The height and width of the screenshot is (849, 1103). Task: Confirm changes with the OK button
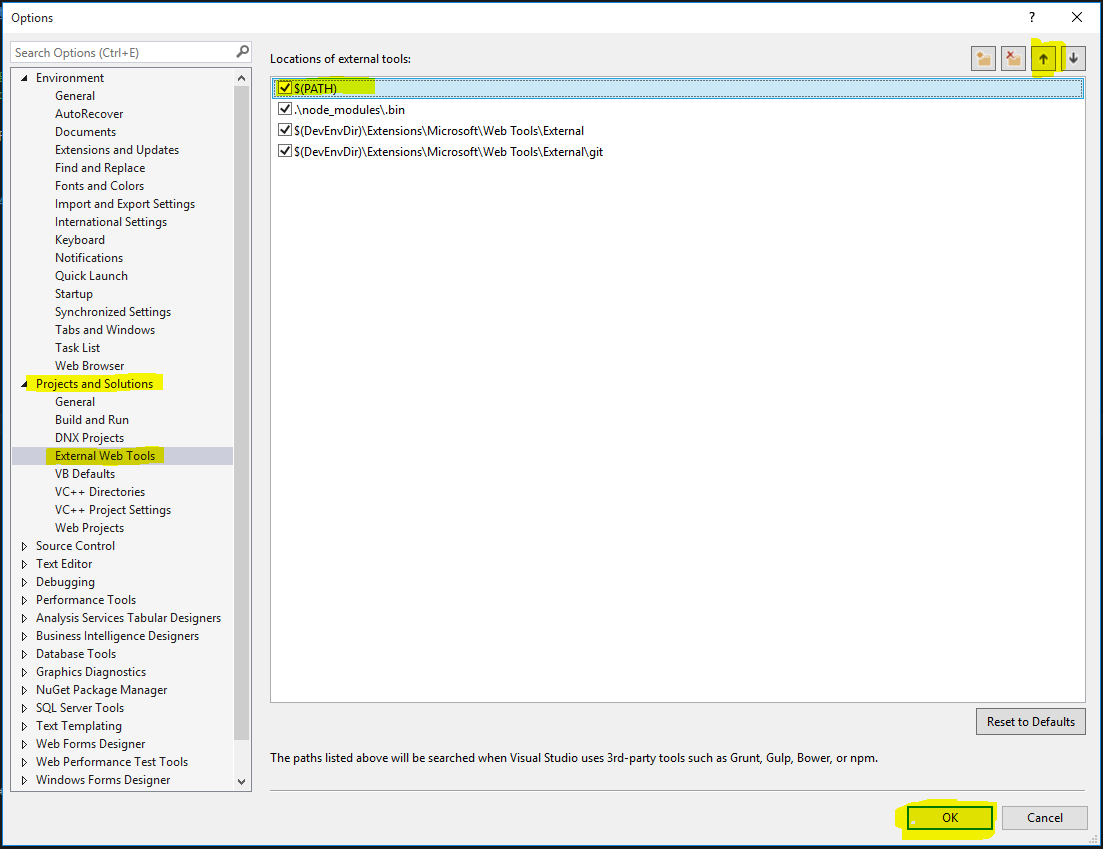click(949, 818)
